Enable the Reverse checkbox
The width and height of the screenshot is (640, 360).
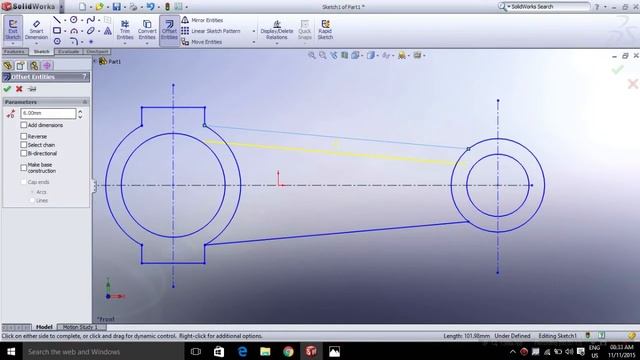pyautogui.click(x=24, y=136)
